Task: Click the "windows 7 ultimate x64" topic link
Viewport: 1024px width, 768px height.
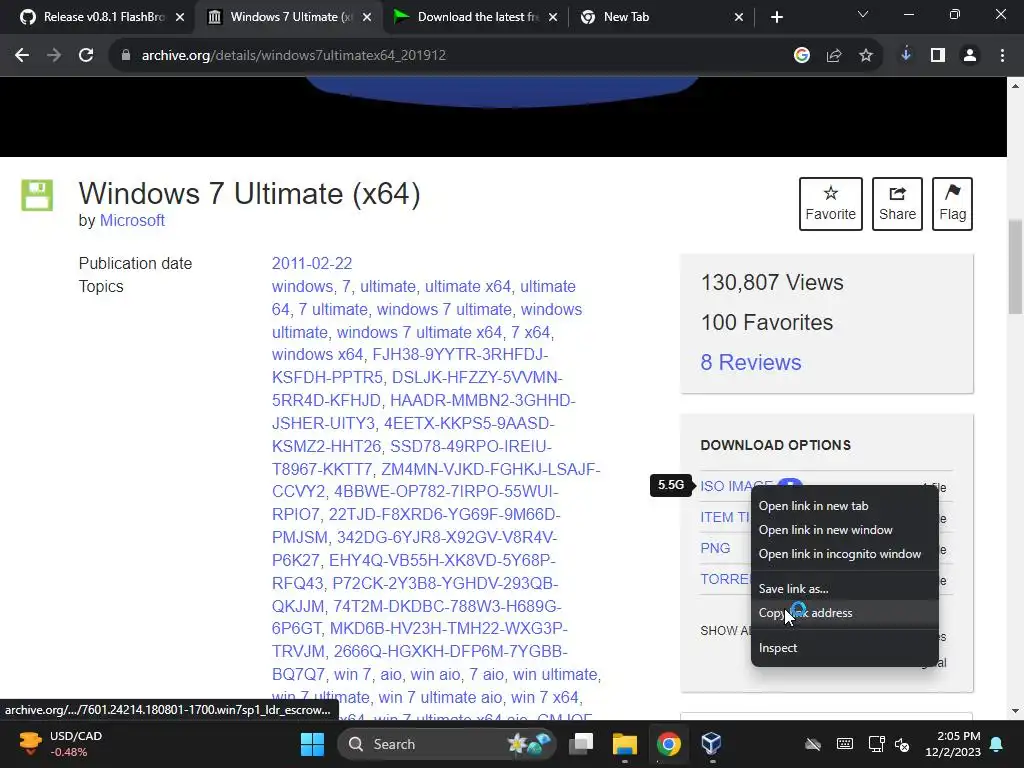Action: coord(419,332)
